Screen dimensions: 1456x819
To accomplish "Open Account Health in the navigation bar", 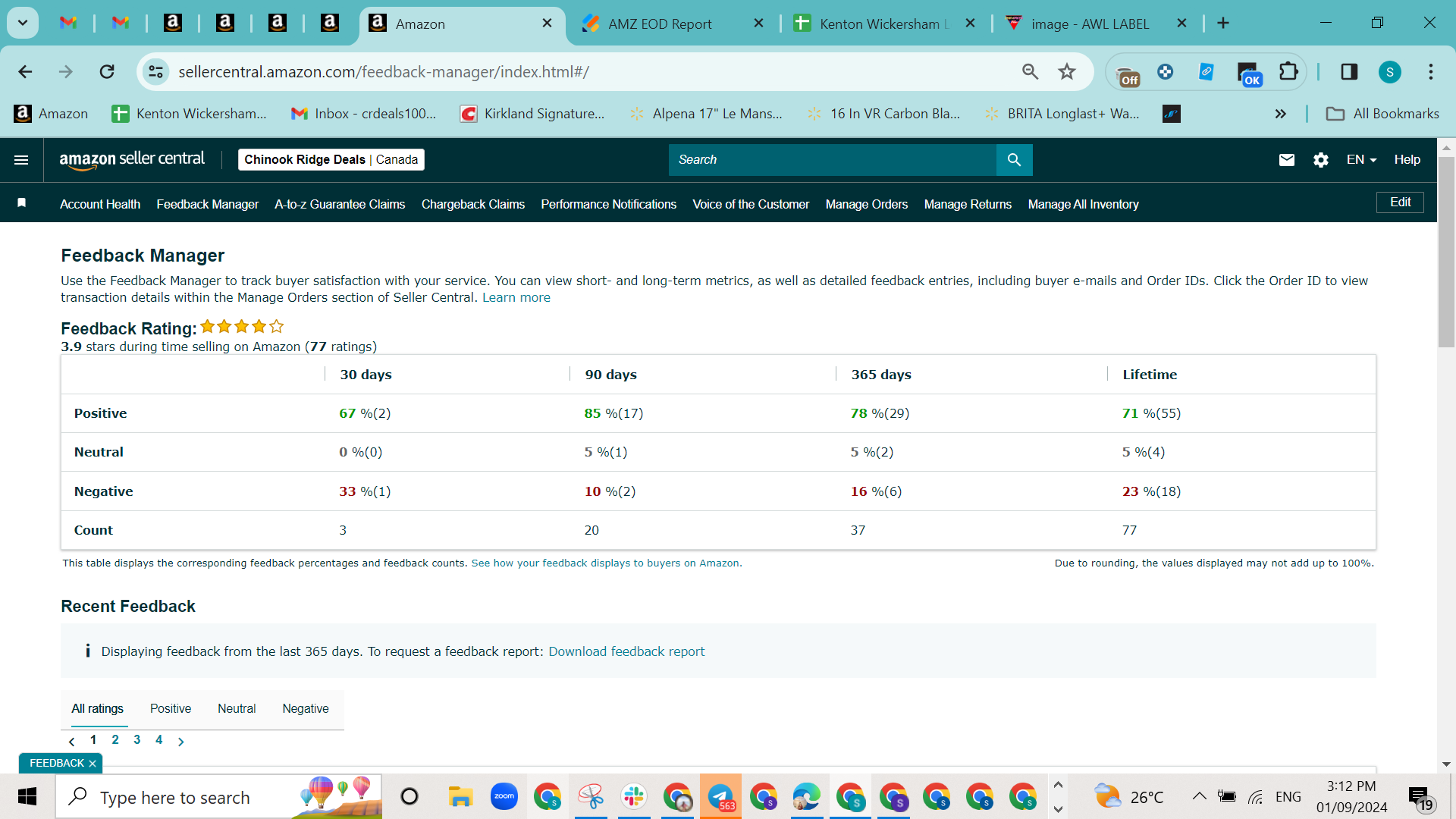I will pos(100,205).
